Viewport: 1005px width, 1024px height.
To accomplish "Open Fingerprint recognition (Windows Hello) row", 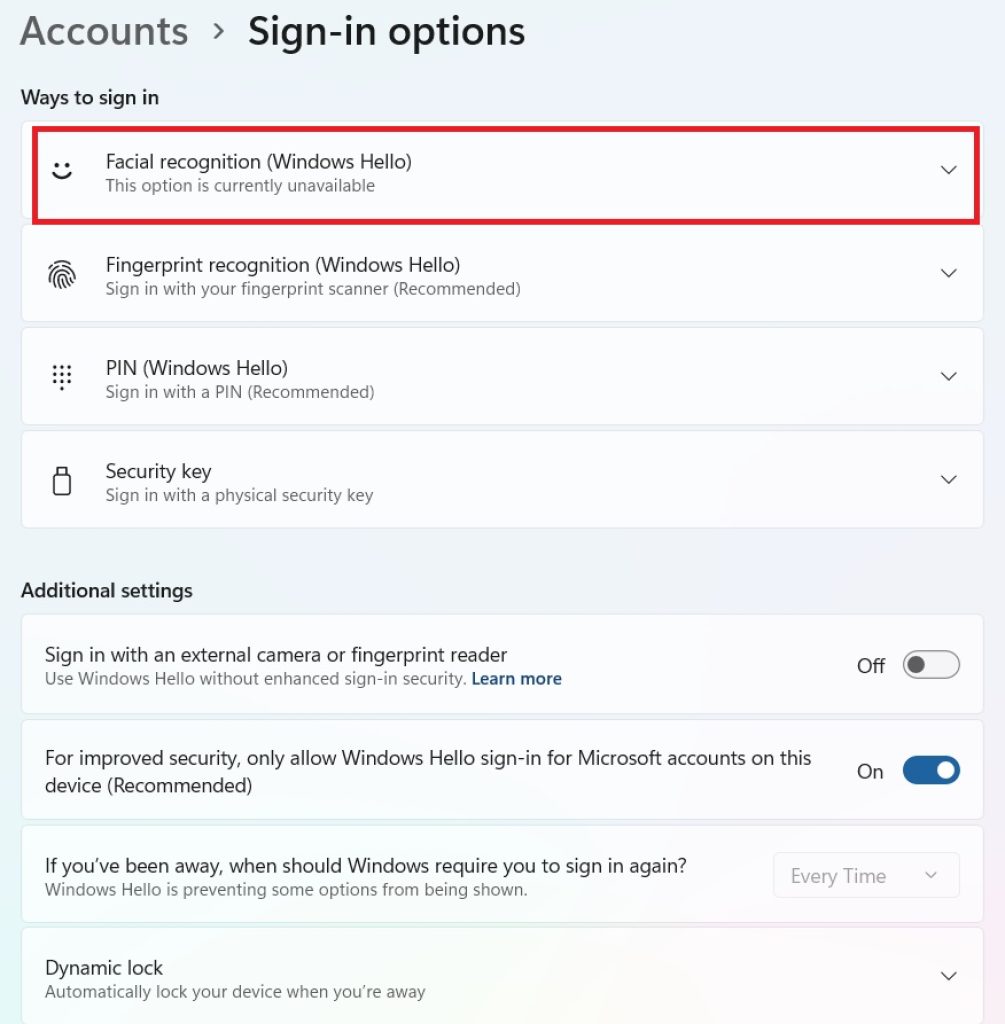I will tap(502, 274).
